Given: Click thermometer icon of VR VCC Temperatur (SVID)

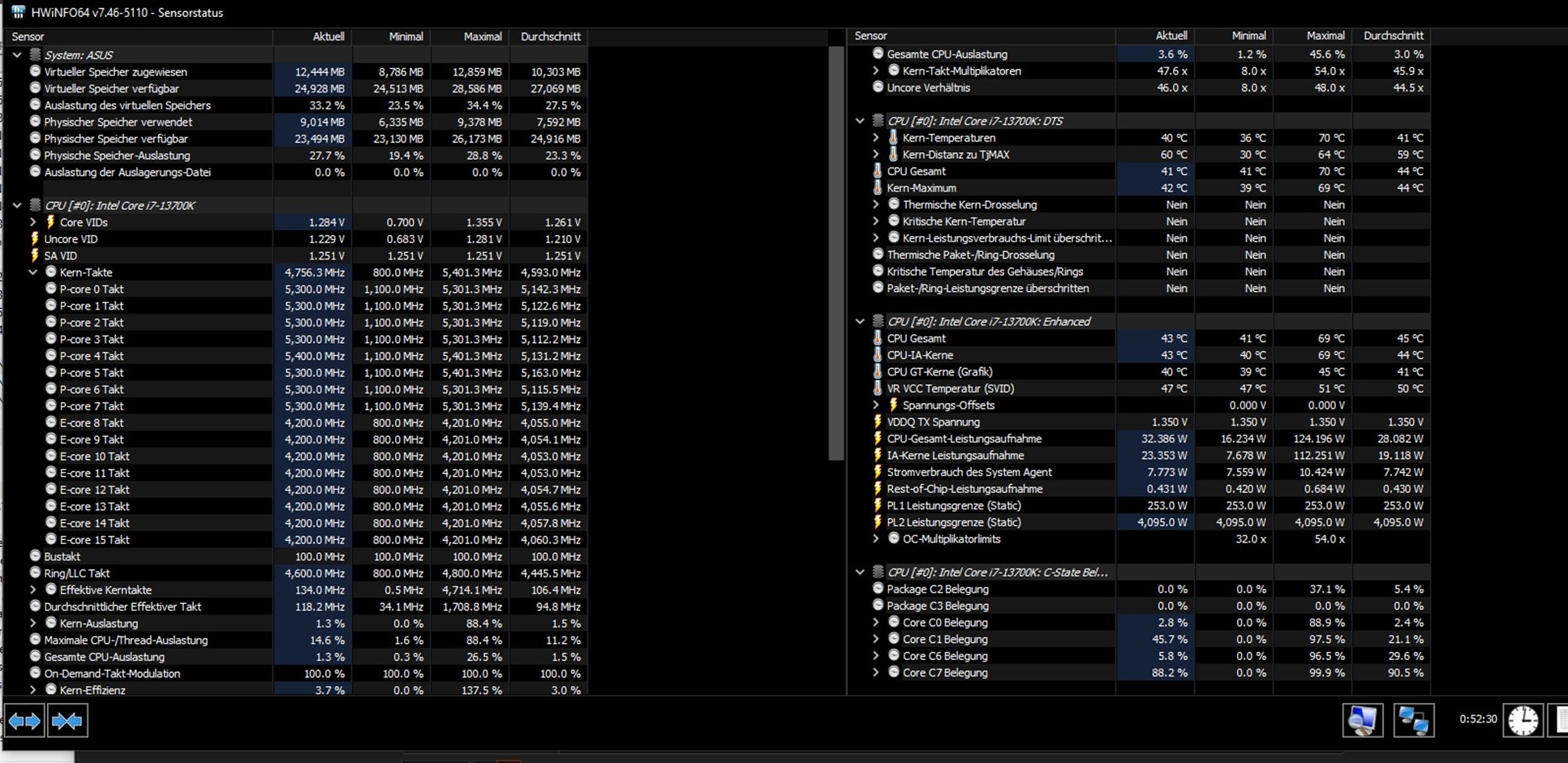Looking at the screenshot, I should point(878,388).
